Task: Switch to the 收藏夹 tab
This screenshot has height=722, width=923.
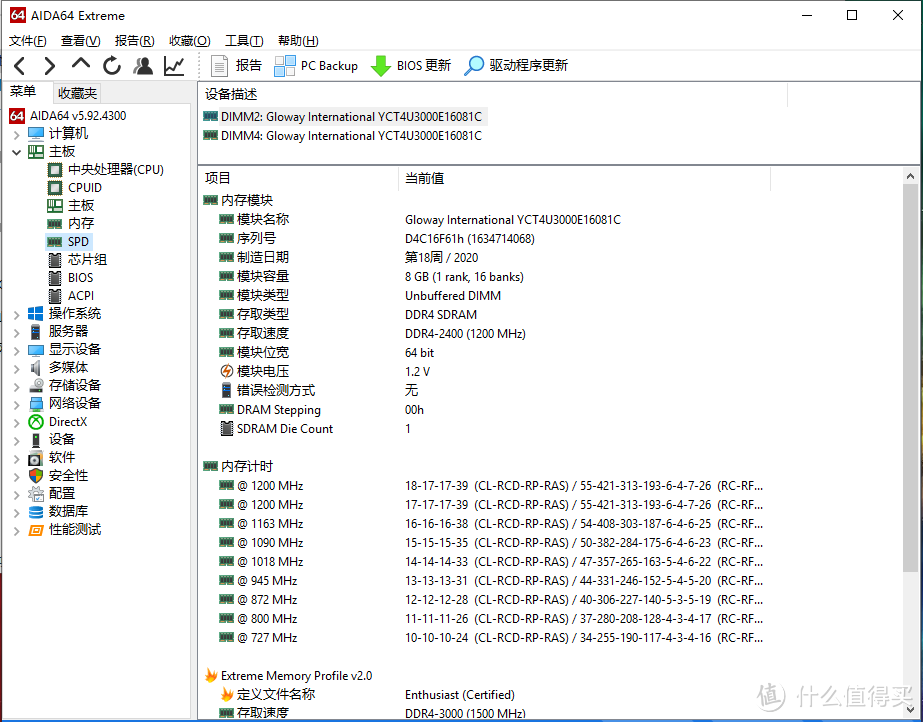Action: coord(77,93)
